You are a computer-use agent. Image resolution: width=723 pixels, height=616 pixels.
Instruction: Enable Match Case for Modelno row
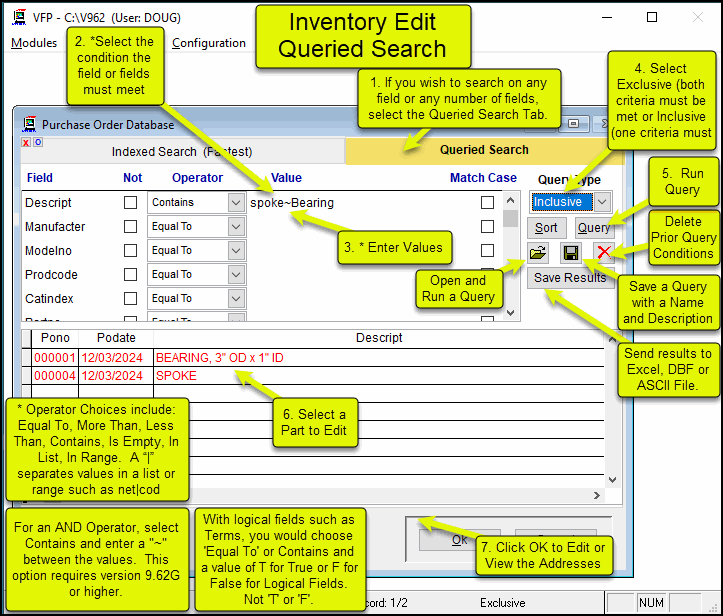(487, 250)
